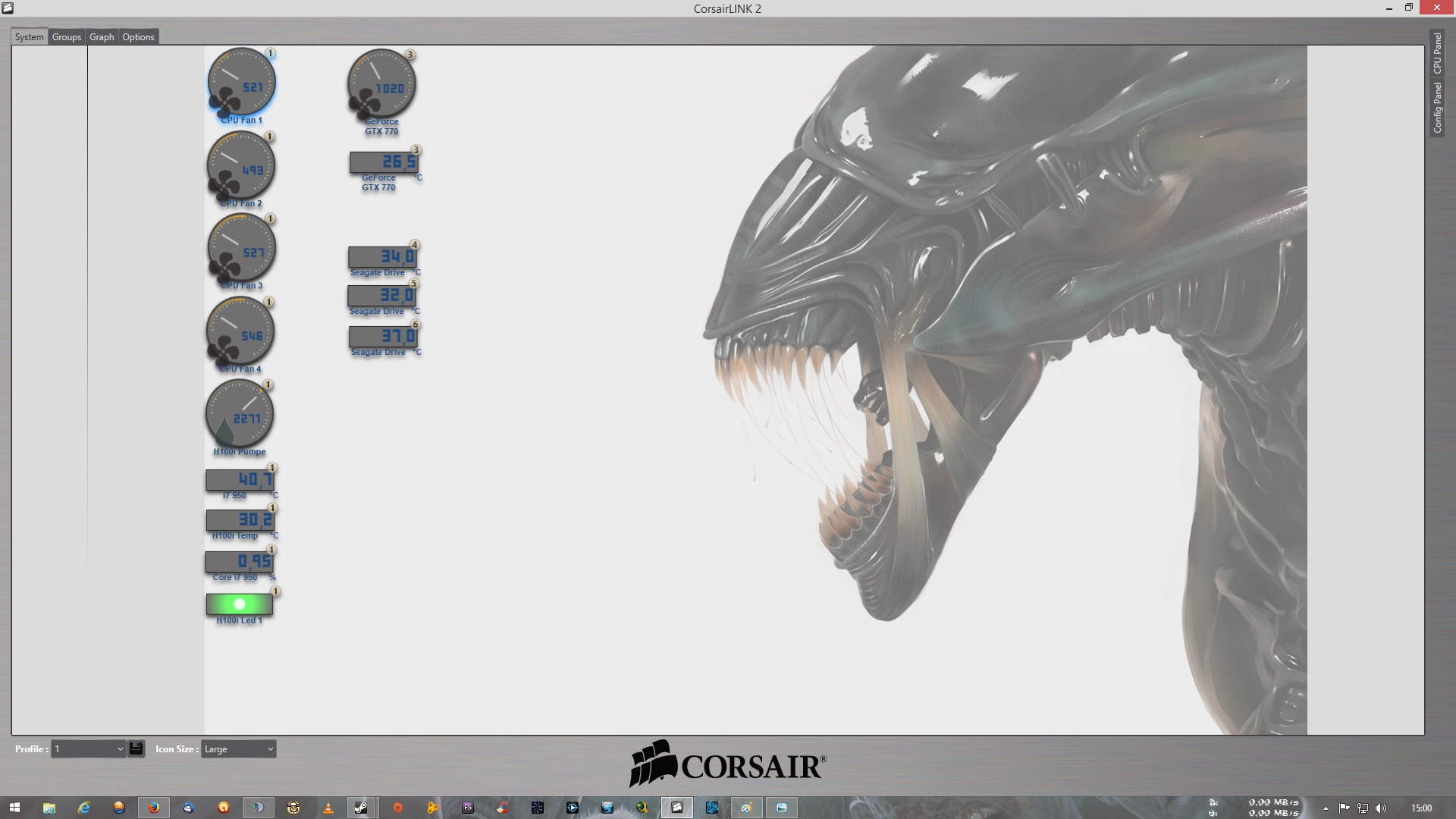Viewport: 1456px width, 819px height.
Task: Open the Action Center flag icon
Action: tap(1344, 808)
